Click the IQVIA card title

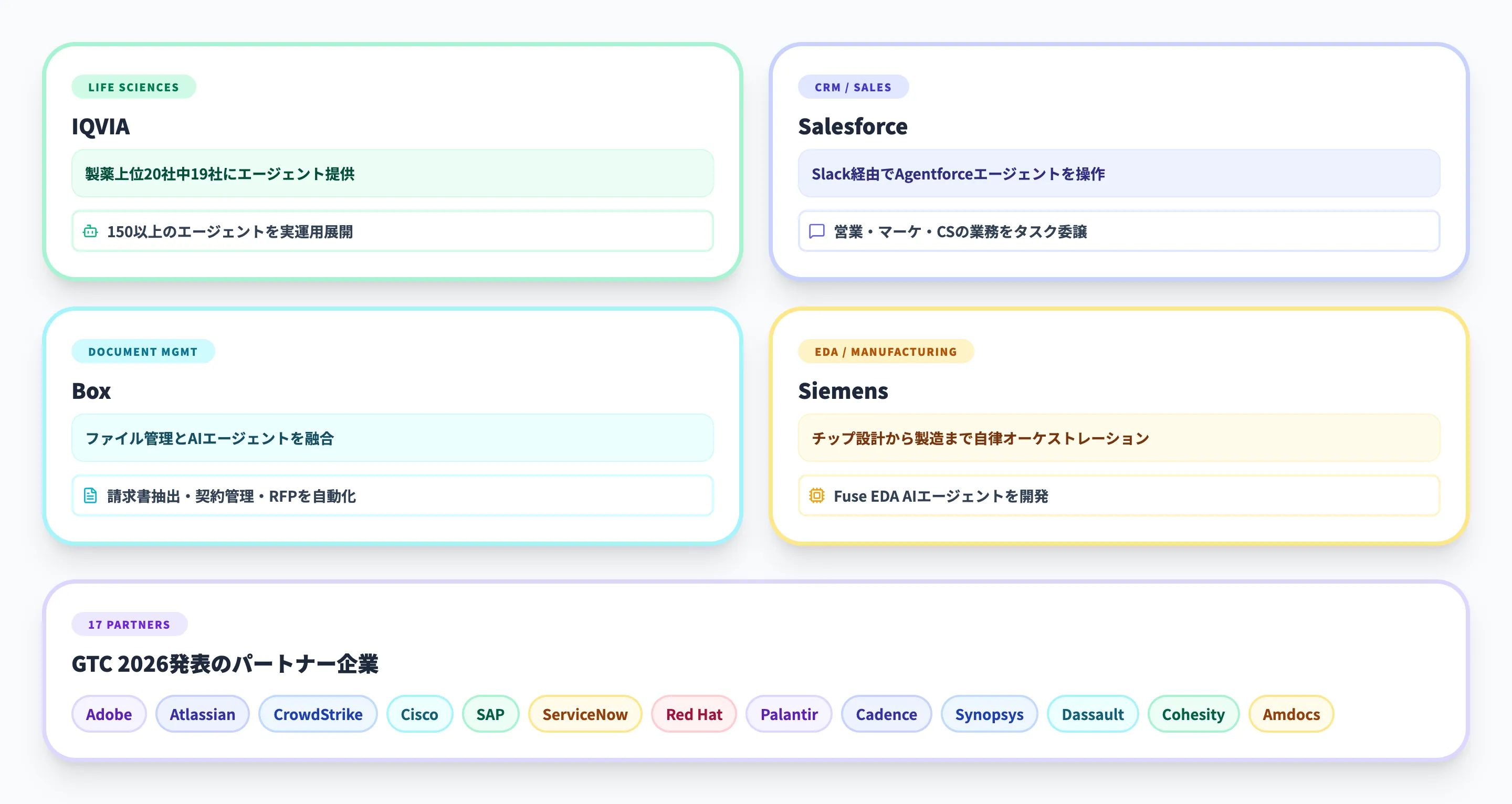(x=100, y=127)
